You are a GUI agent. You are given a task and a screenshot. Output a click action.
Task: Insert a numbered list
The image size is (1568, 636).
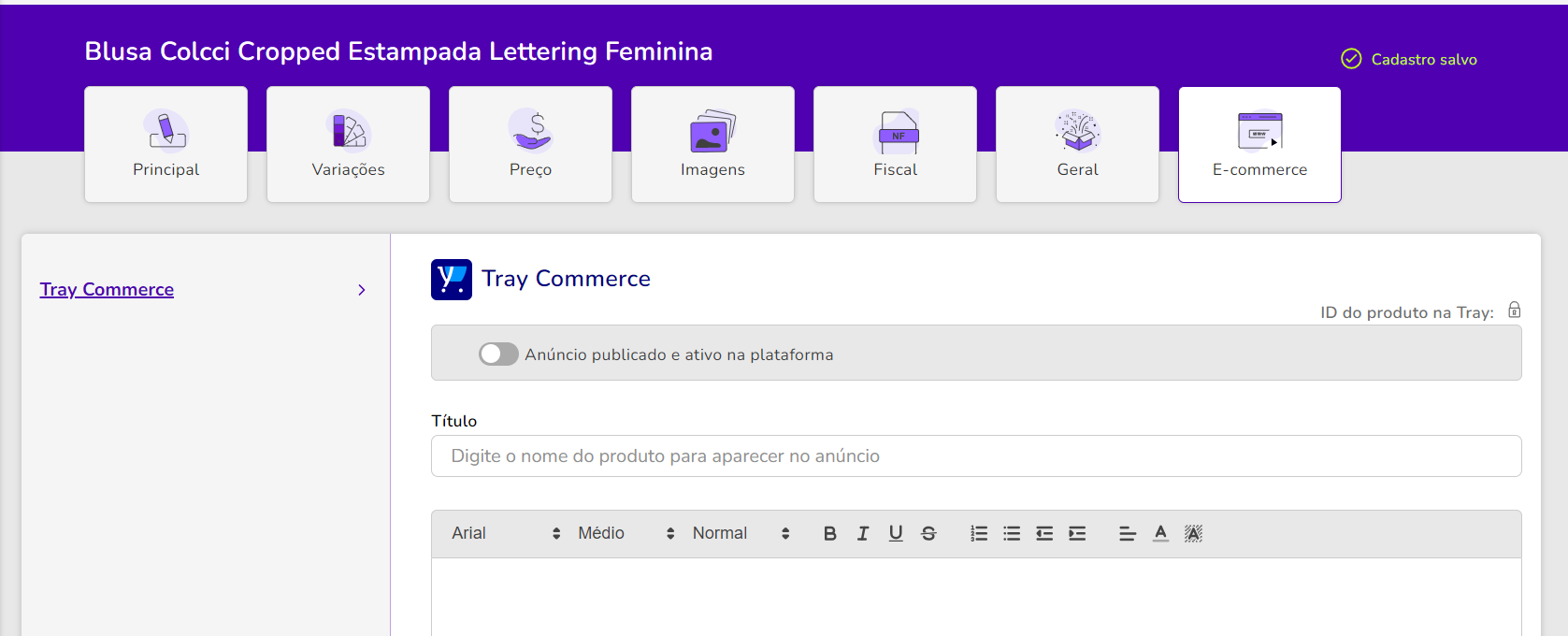point(979,533)
